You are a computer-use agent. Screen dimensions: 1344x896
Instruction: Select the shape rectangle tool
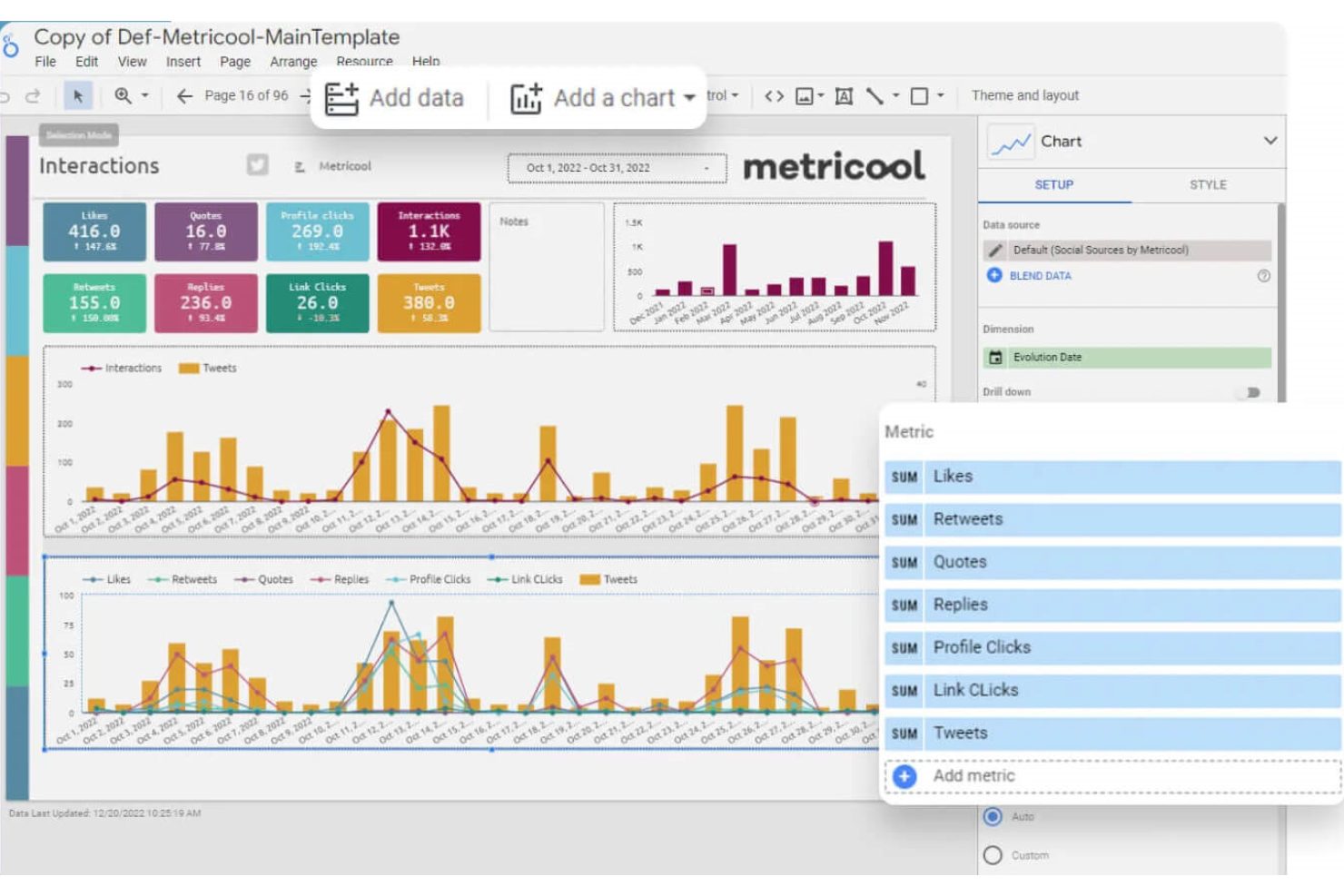[x=918, y=94]
